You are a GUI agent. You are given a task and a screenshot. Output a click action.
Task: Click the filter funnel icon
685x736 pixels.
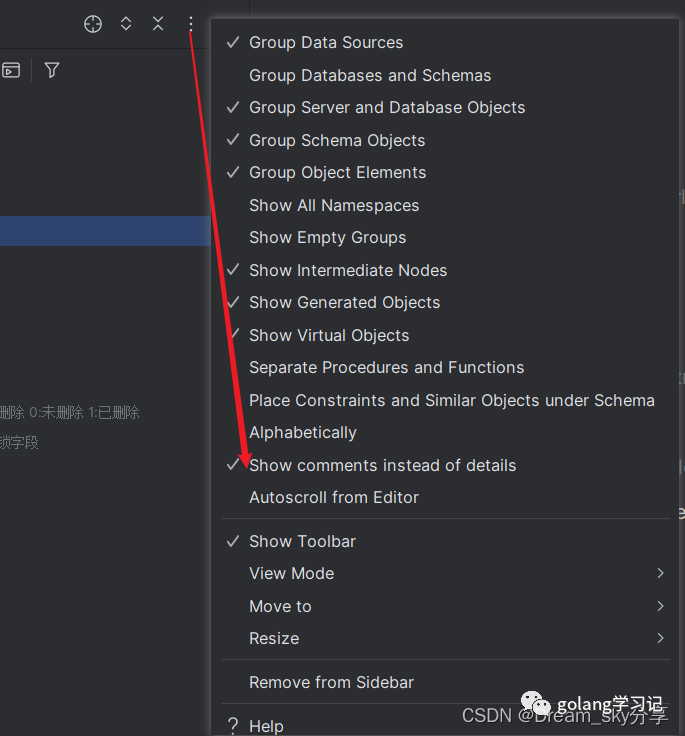(52, 70)
